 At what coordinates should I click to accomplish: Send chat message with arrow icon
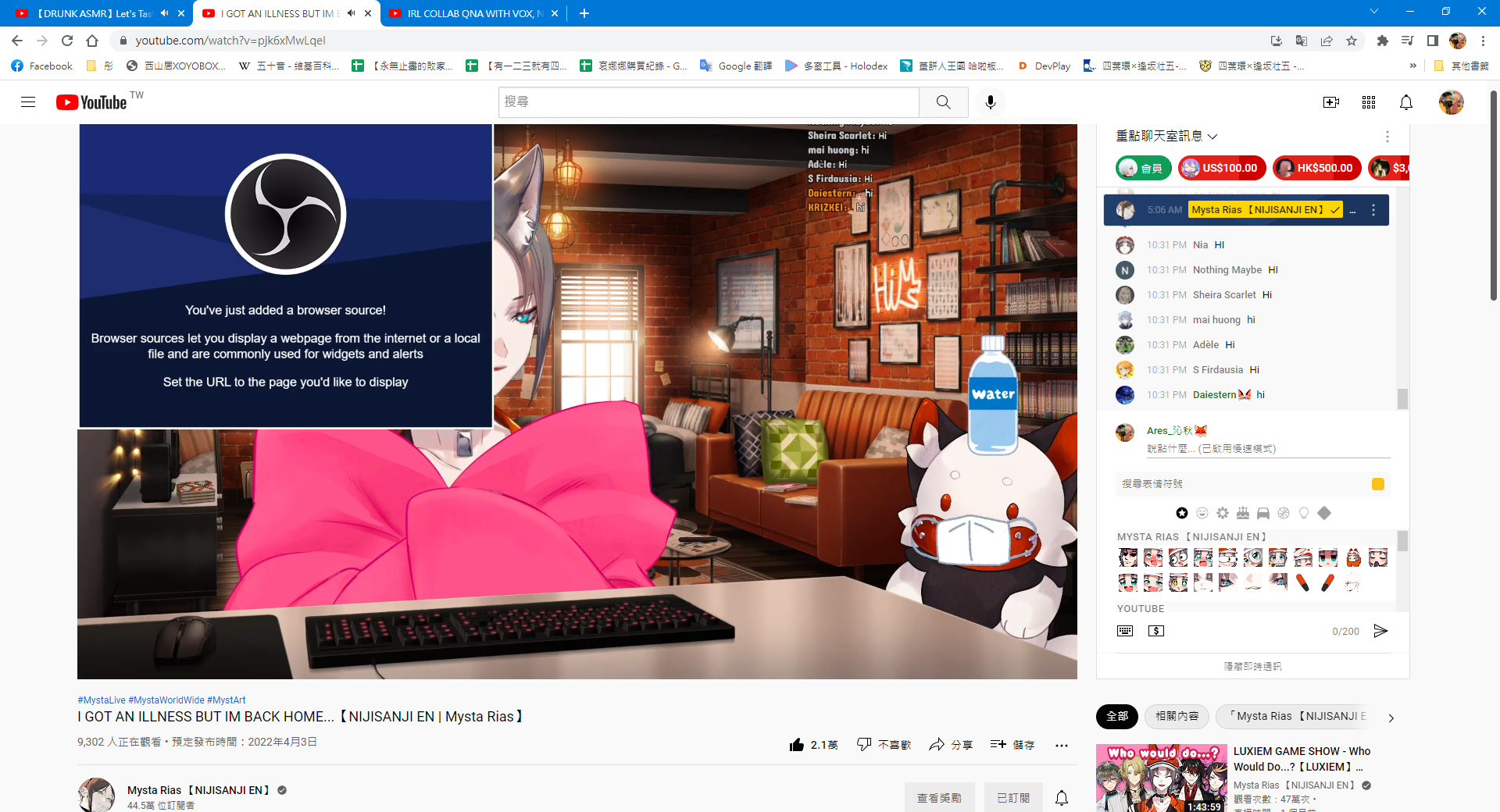(x=1380, y=631)
